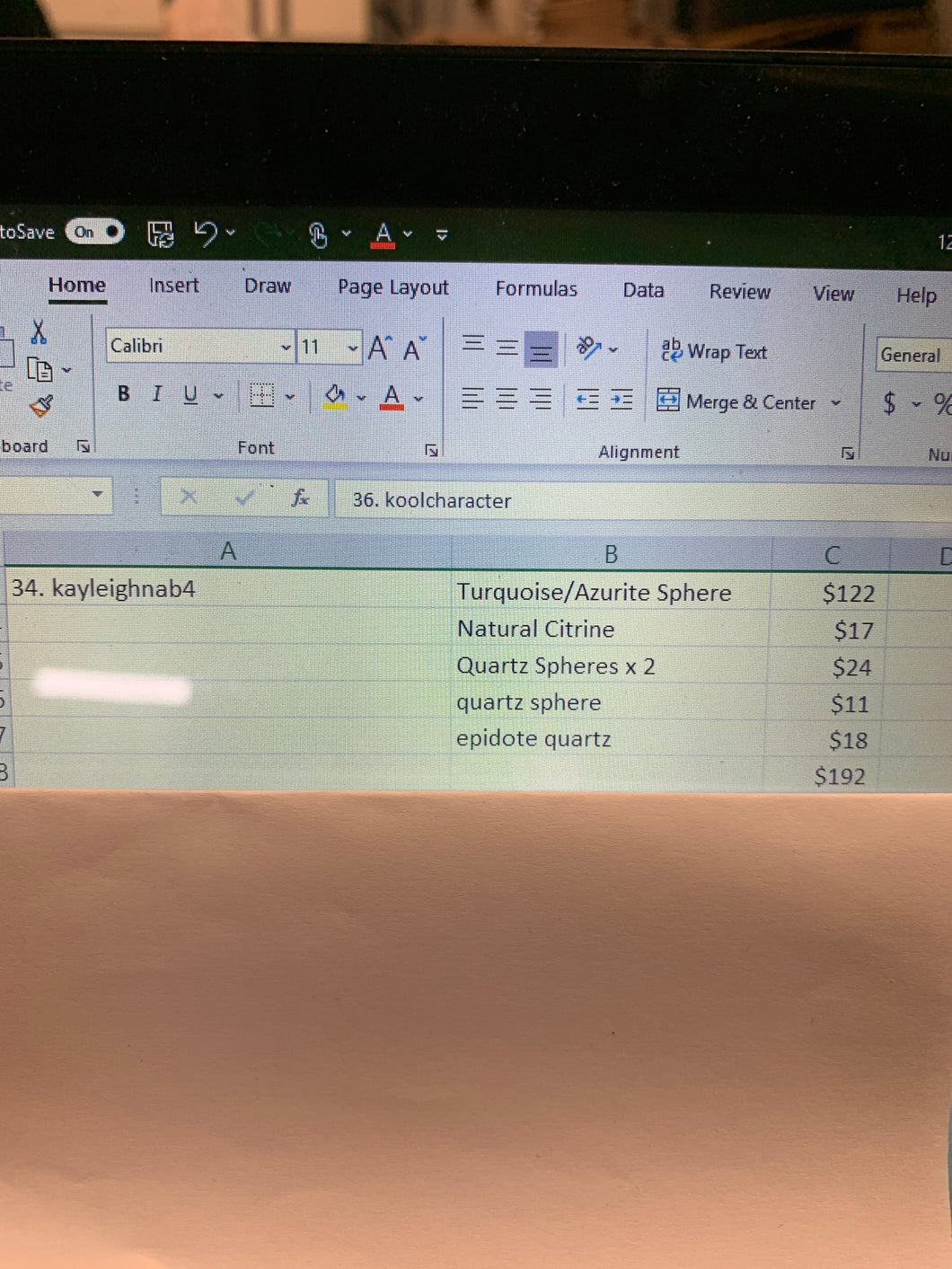Viewport: 952px width, 1269px height.
Task: Toggle the AutoSave switch
Action: 94,232
